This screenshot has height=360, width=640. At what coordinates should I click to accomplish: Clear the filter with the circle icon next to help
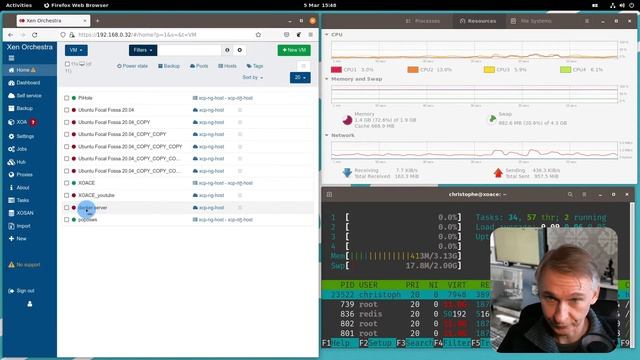[240, 50]
